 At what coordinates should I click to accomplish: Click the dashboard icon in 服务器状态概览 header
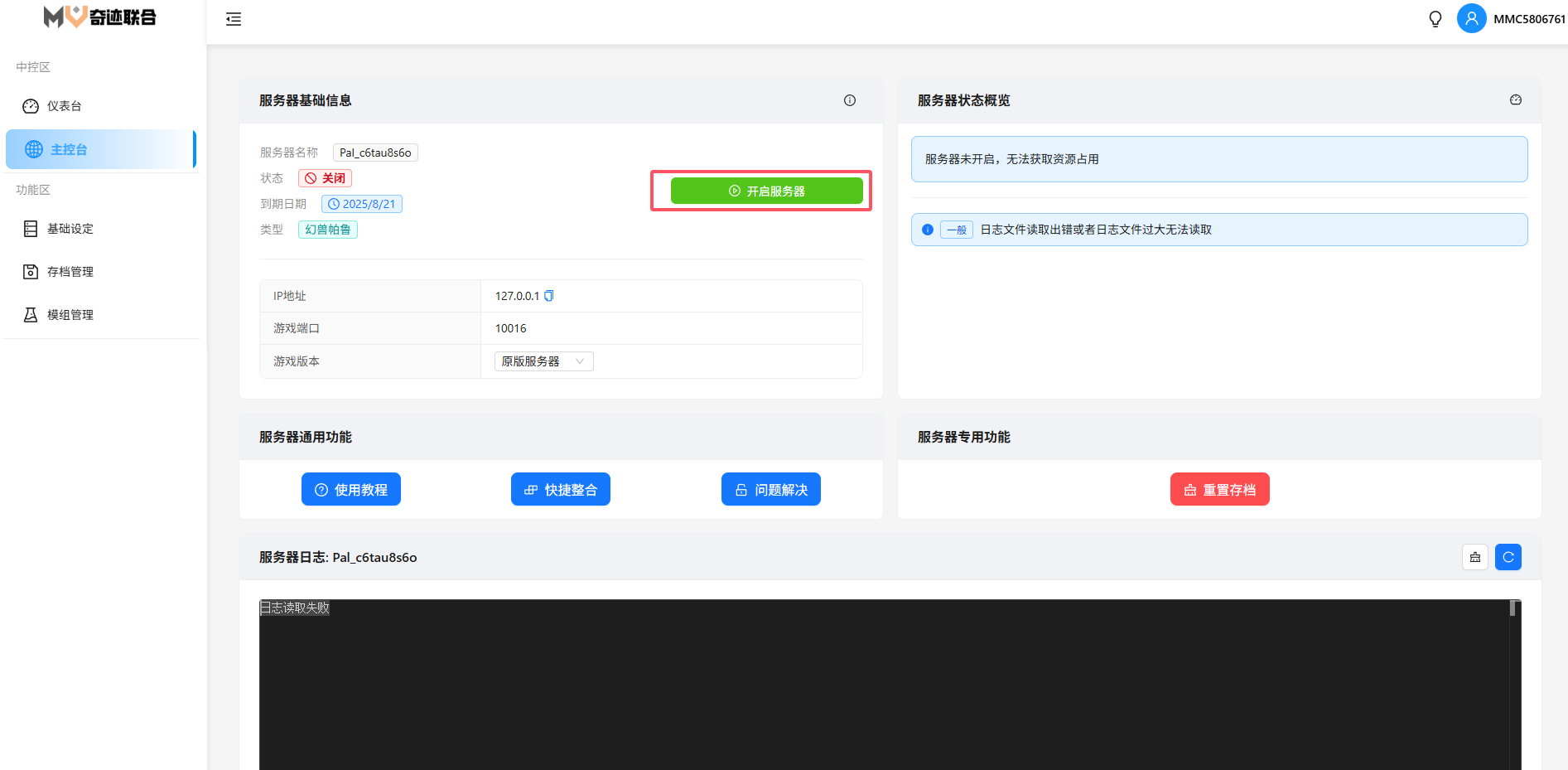(x=1516, y=100)
